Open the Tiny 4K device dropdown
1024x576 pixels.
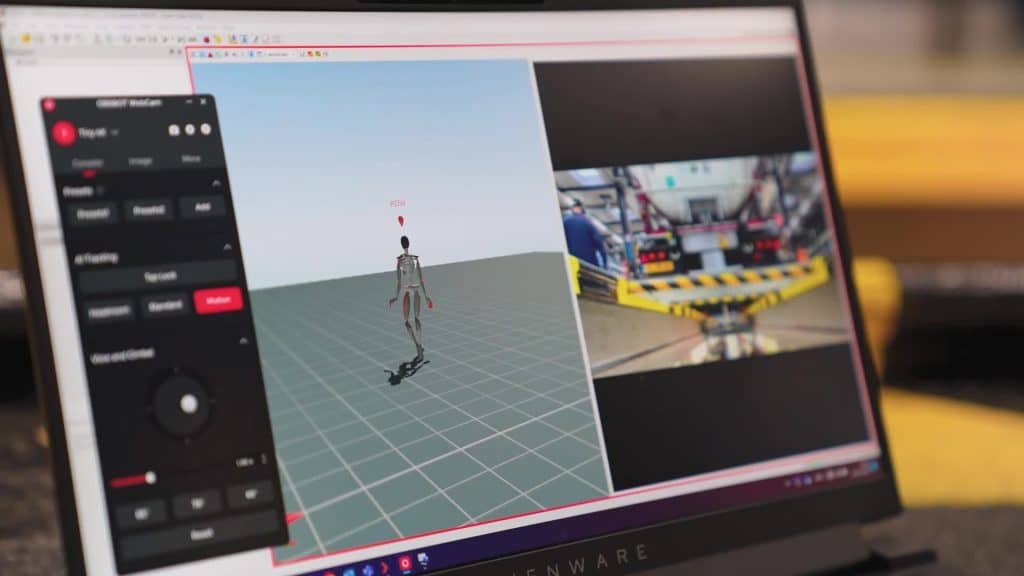click(x=115, y=131)
